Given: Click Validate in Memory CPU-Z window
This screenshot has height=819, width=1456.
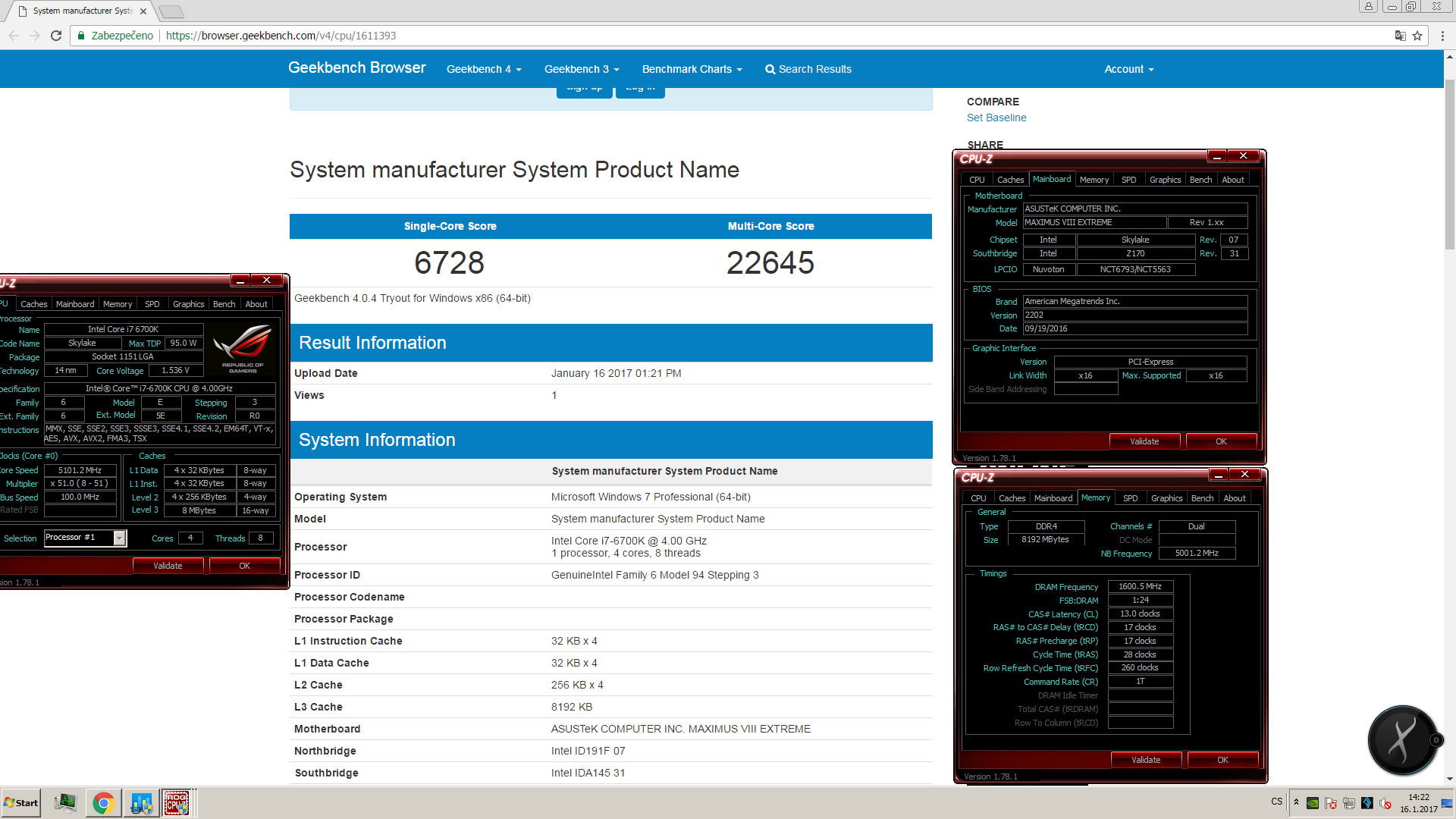Looking at the screenshot, I should (x=1146, y=760).
